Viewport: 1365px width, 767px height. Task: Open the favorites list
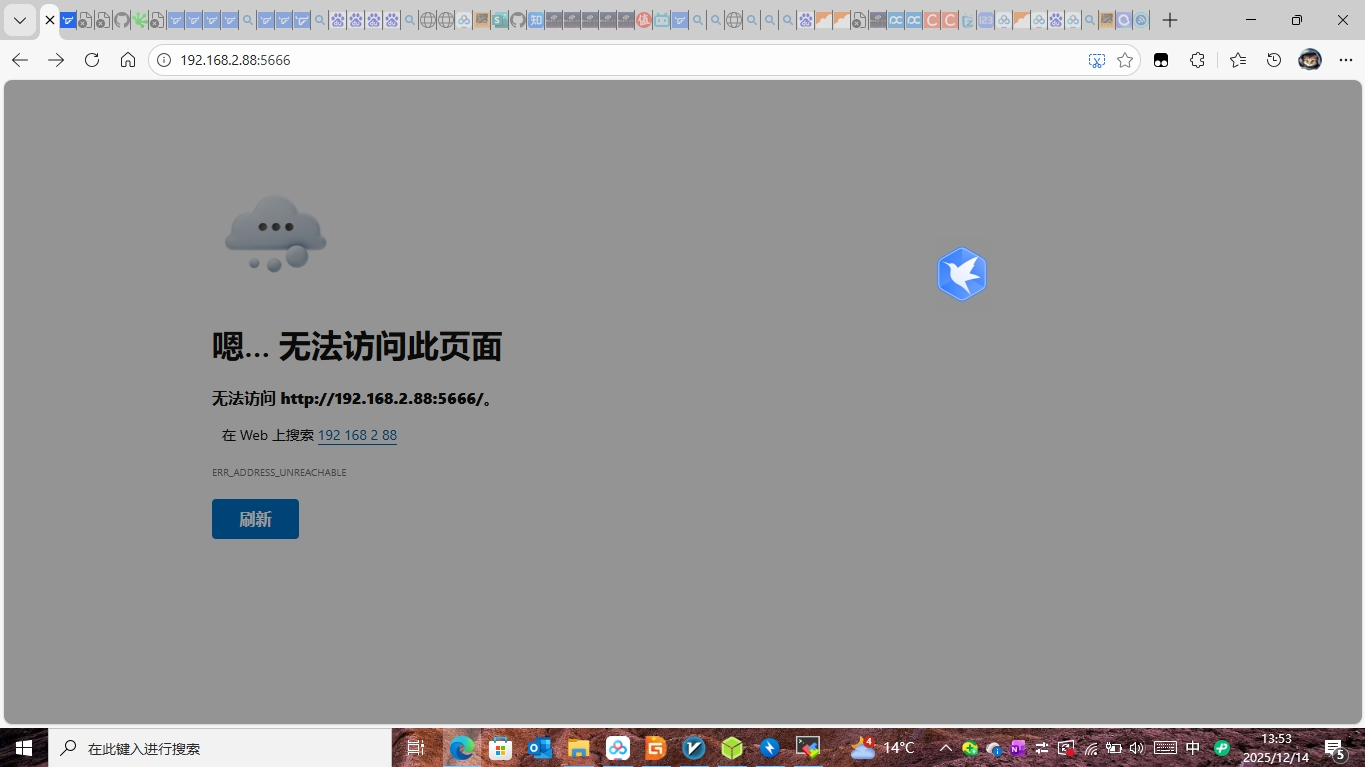click(1238, 60)
